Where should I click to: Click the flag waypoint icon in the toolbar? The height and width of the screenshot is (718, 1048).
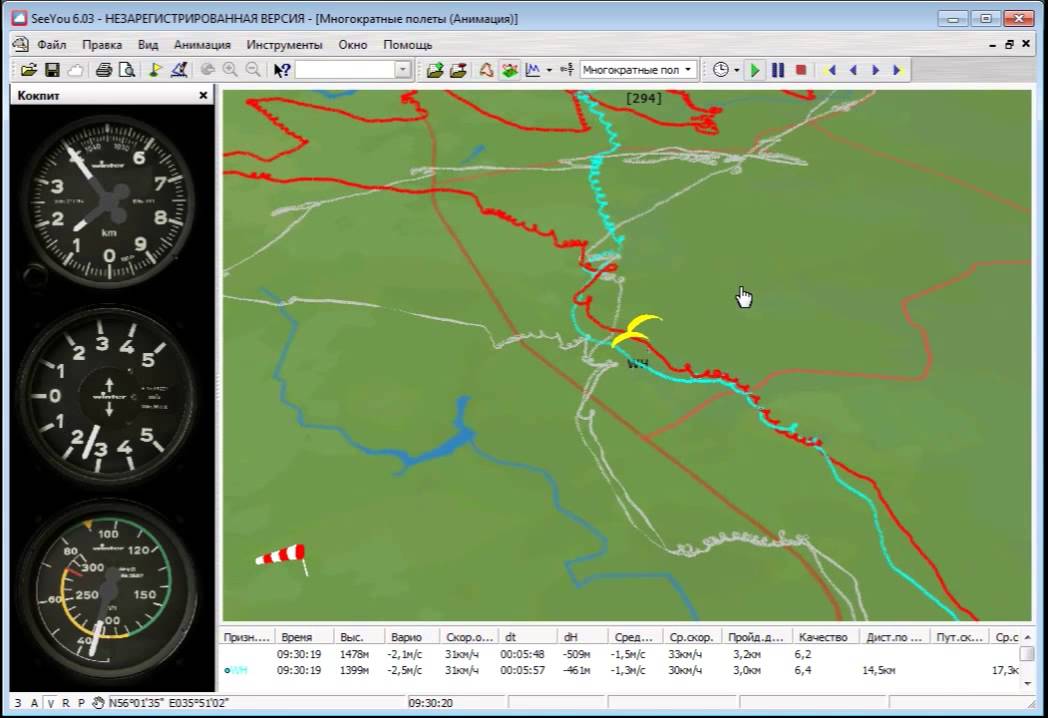point(155,70)
